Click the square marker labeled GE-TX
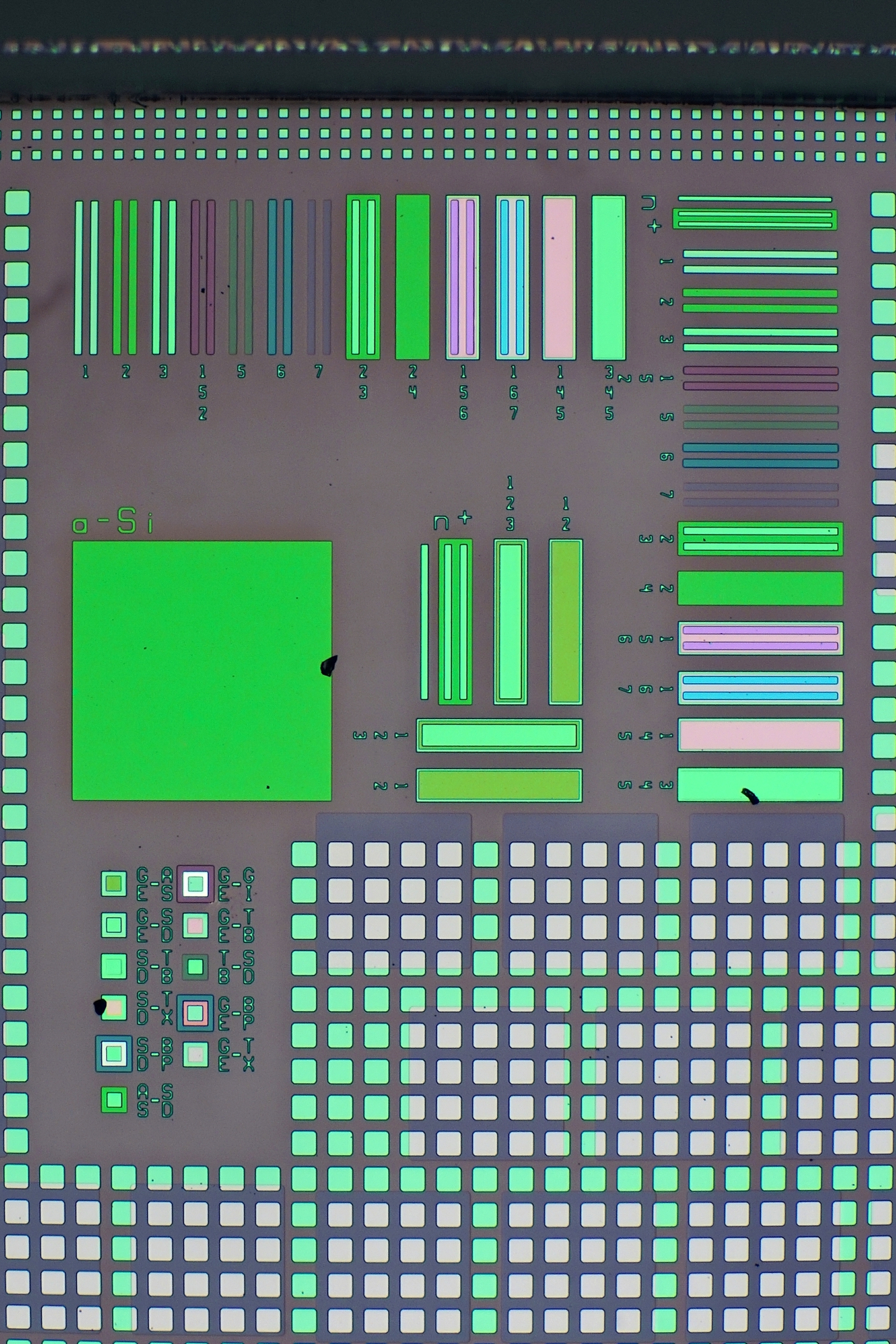The image size is (896, 1344). pos(195,1054)
